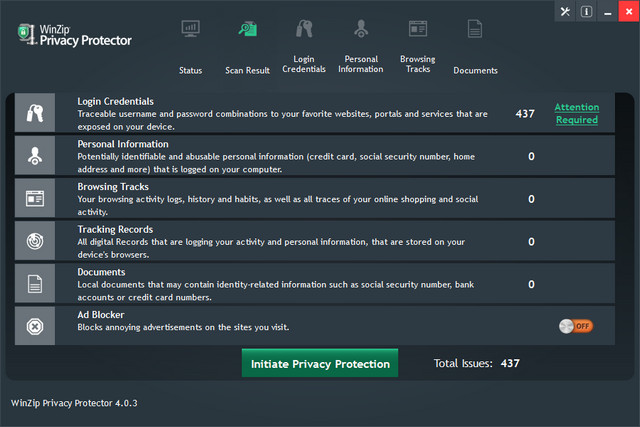
Task: Open the Status monitor icon
Action: pos(190,29)
